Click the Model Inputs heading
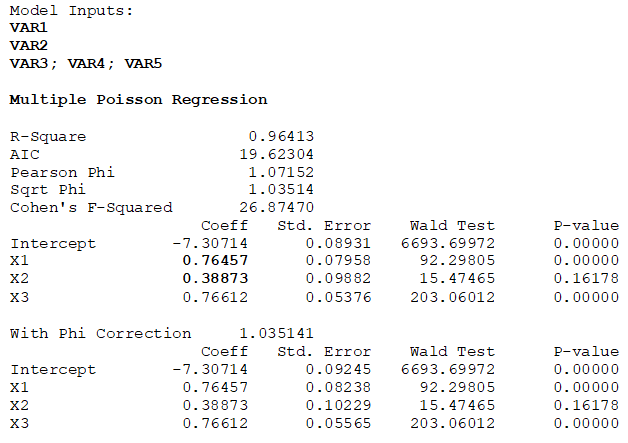This screenshot has height=443, width=628. pyautogui.click(x=71, y=10)
